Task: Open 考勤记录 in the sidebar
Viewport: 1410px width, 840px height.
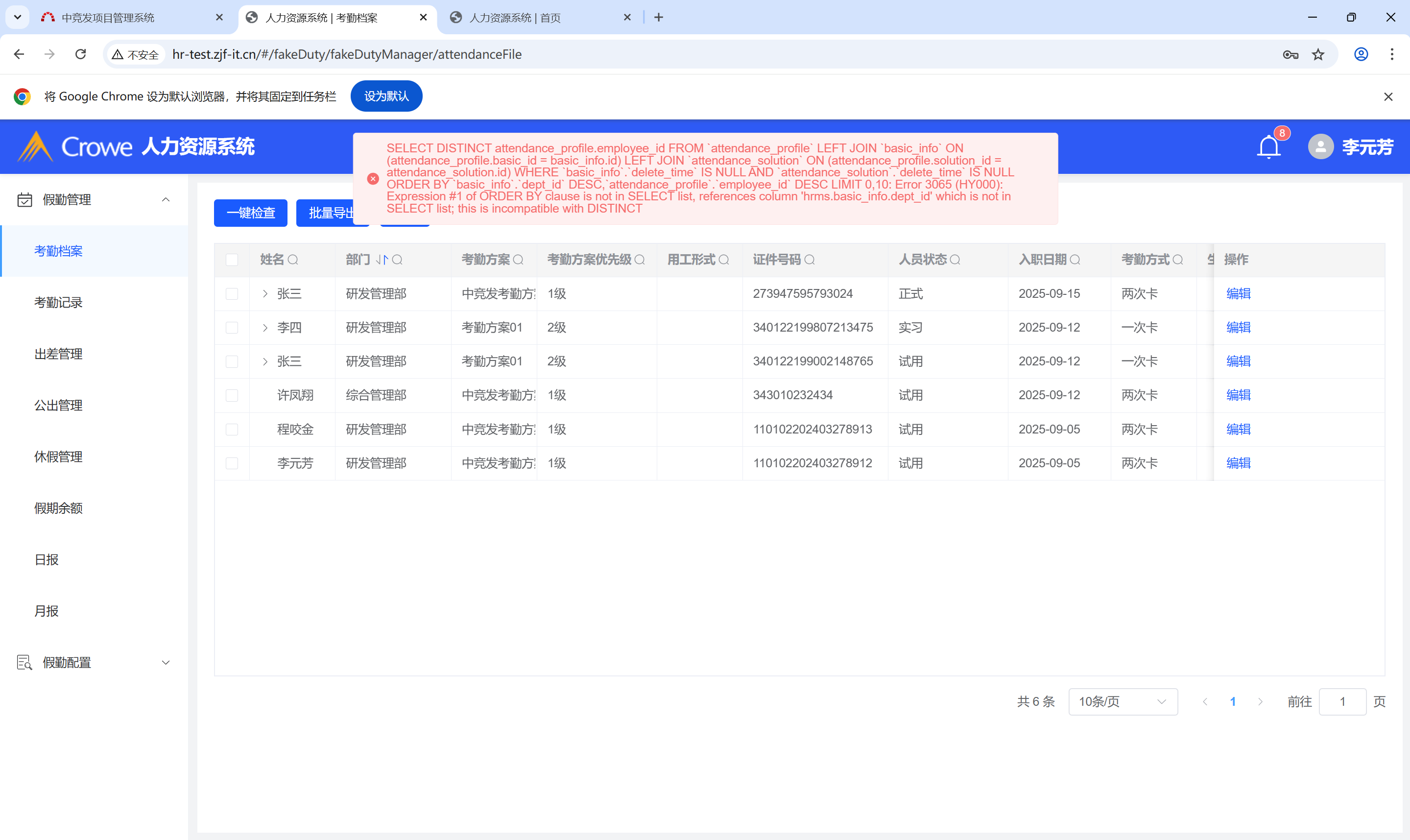Action: pos(58,302)
